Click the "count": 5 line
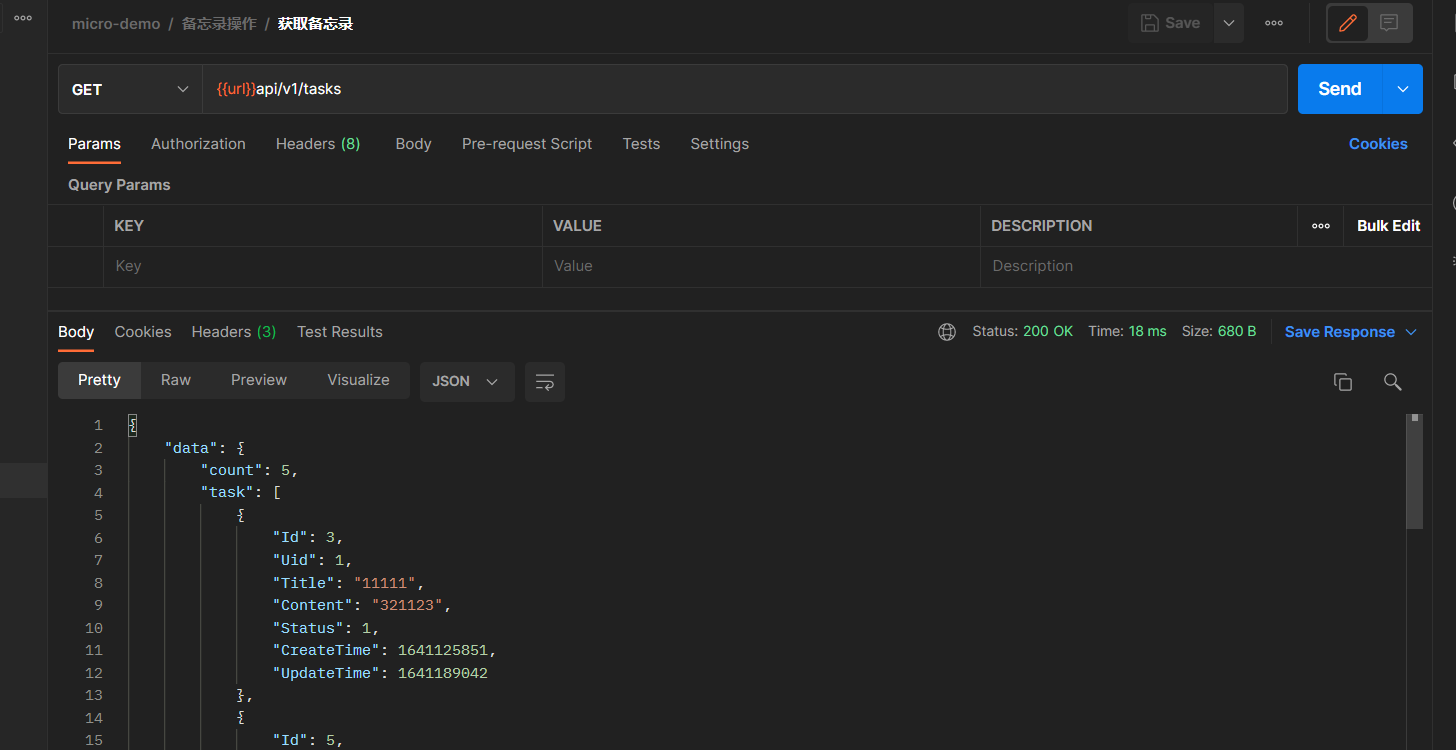The width and height of the screenshot is (1456, 750). point(250,471)
